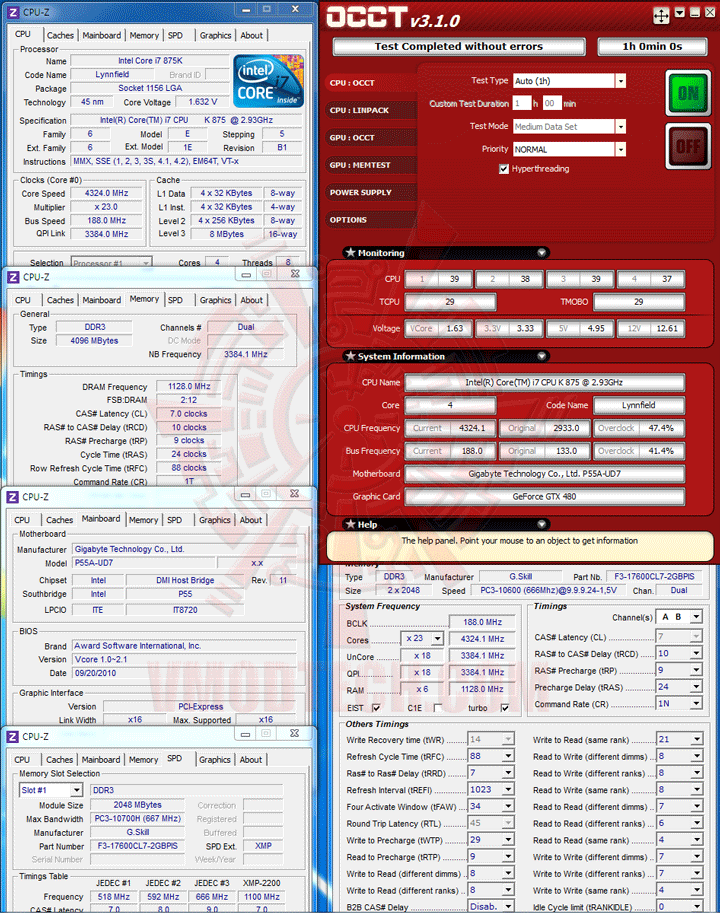The width and height of the screenshot is (720, 913).
Task: Open the Test Mode dropdown
Action: 620,126
